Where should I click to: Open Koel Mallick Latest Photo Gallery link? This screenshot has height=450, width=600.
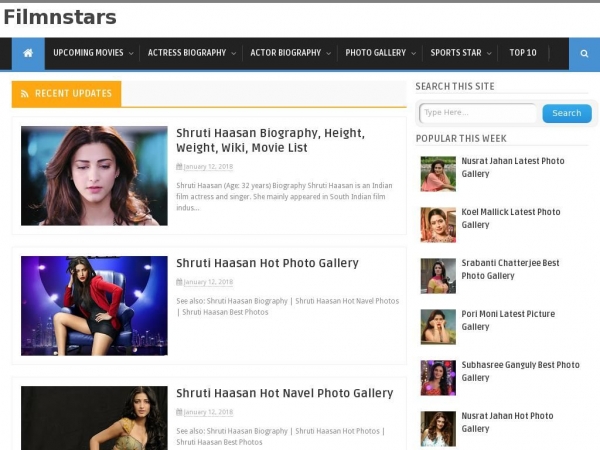coord(511,218)
